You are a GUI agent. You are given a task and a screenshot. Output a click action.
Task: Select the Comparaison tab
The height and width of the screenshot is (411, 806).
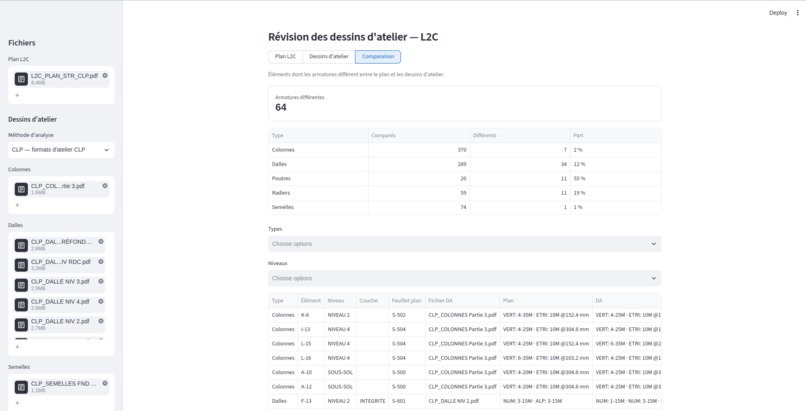[x=378, y=57]
